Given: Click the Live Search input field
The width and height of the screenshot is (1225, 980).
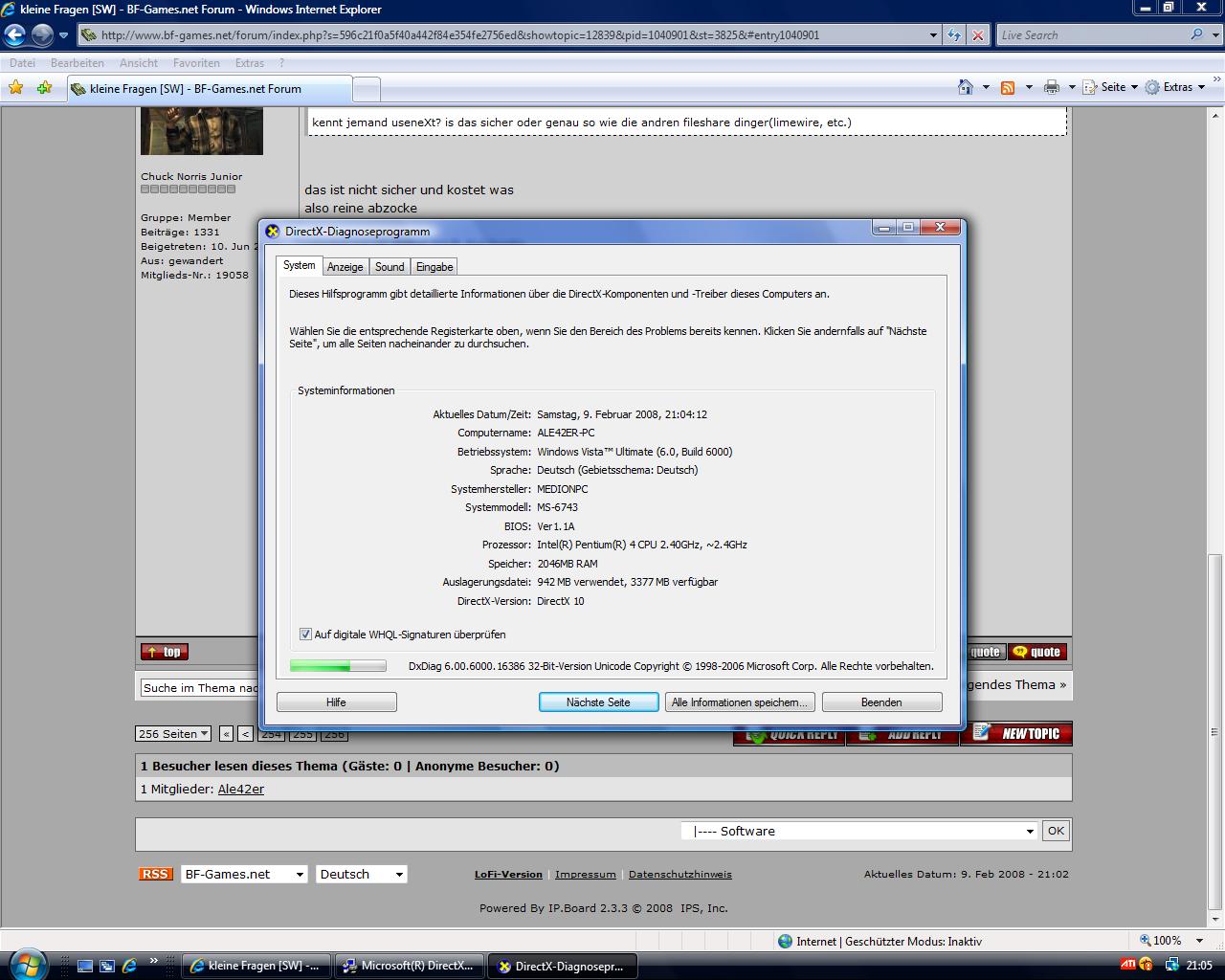Looking at the screenshot, I should [1091, 35].
